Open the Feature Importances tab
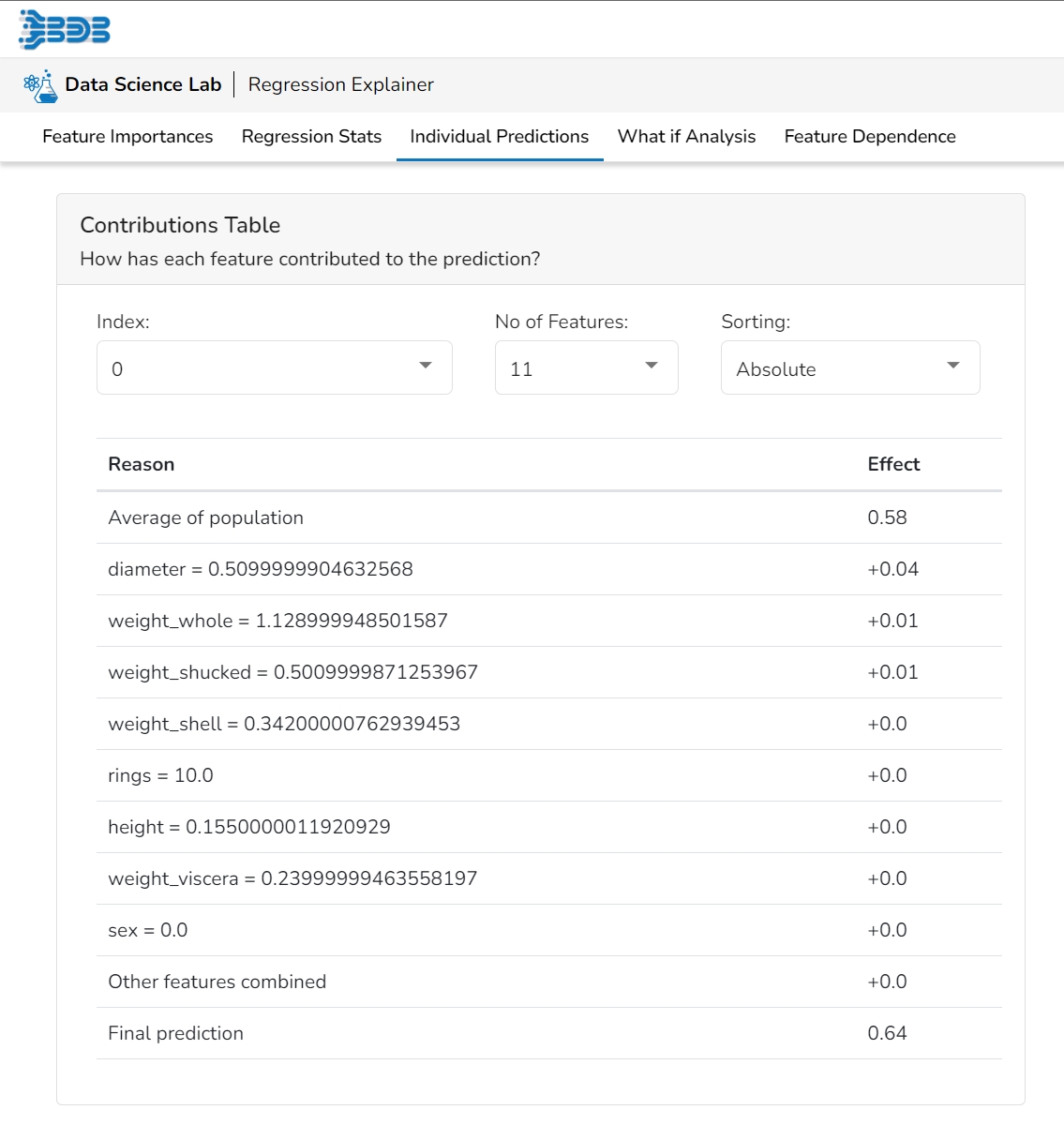1064x1140 pixels. click(x=127, y=137)
